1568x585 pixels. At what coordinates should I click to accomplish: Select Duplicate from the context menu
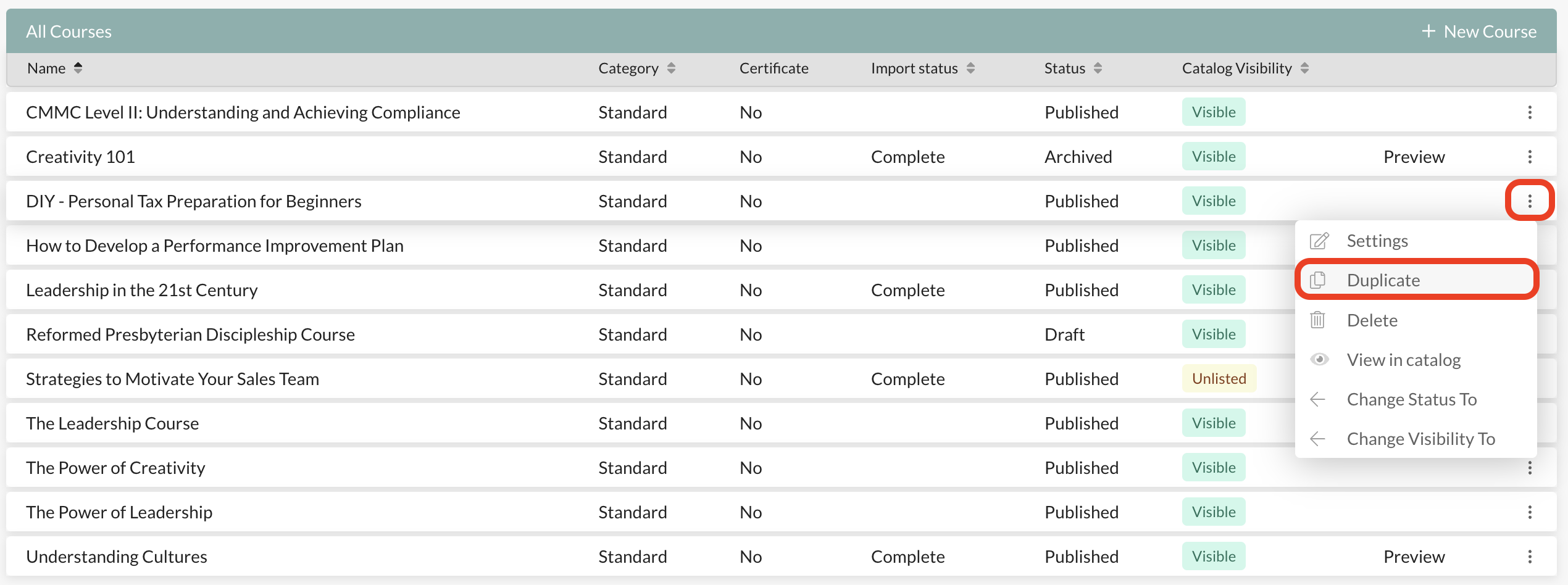[x=1383, y=280]
